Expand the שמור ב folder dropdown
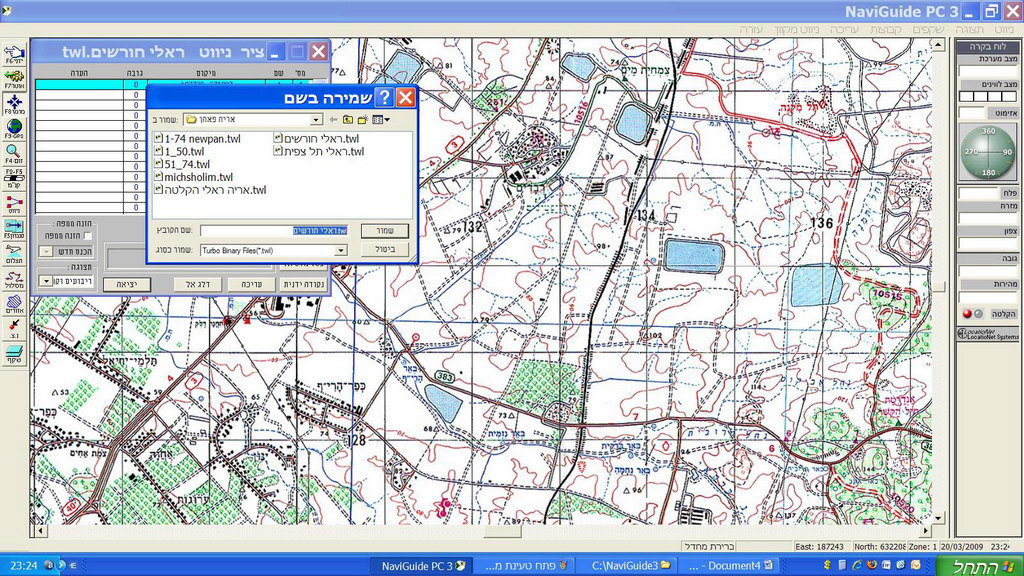 (x=316, y=120)
